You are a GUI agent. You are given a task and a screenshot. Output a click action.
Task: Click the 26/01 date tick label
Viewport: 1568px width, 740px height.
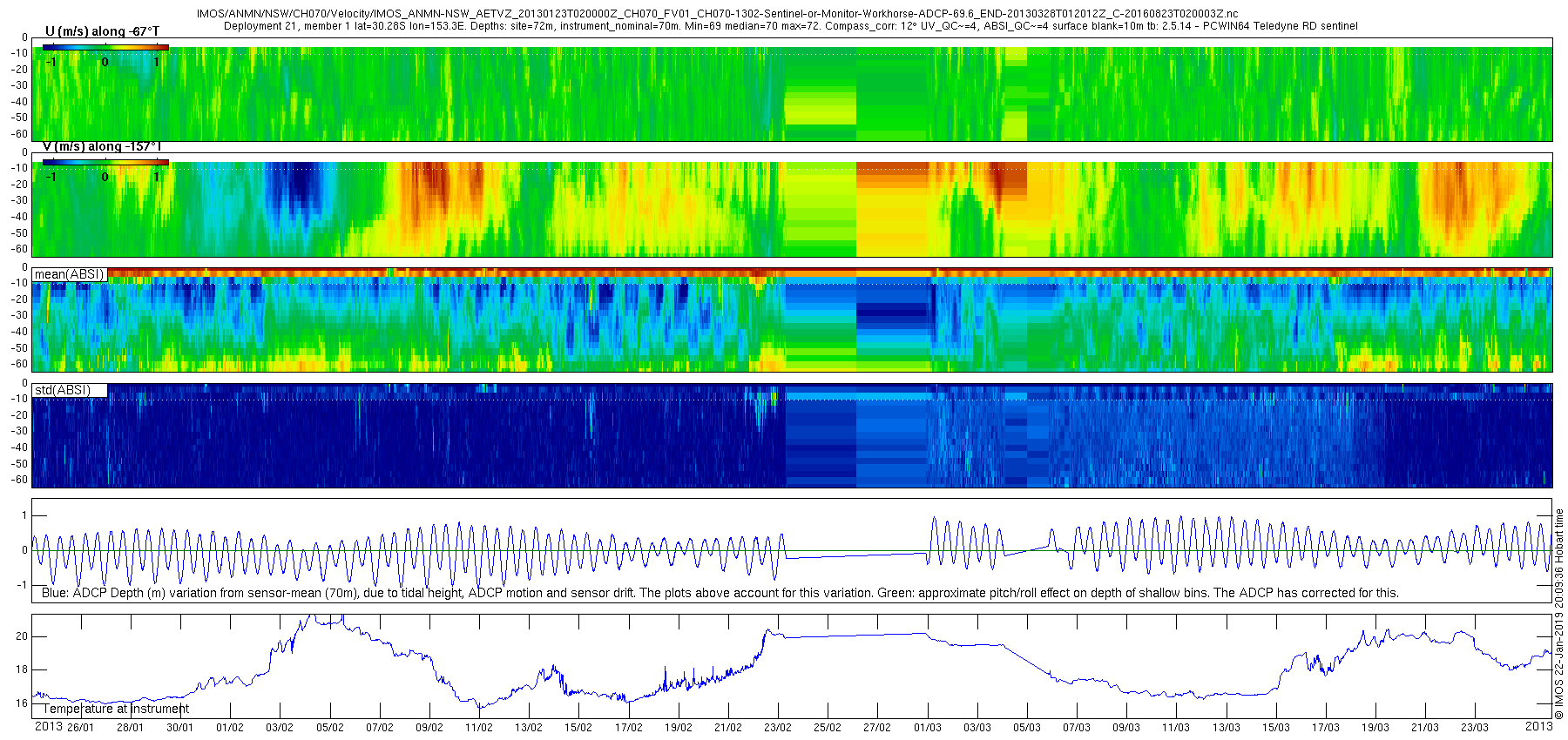coord(80,728)
